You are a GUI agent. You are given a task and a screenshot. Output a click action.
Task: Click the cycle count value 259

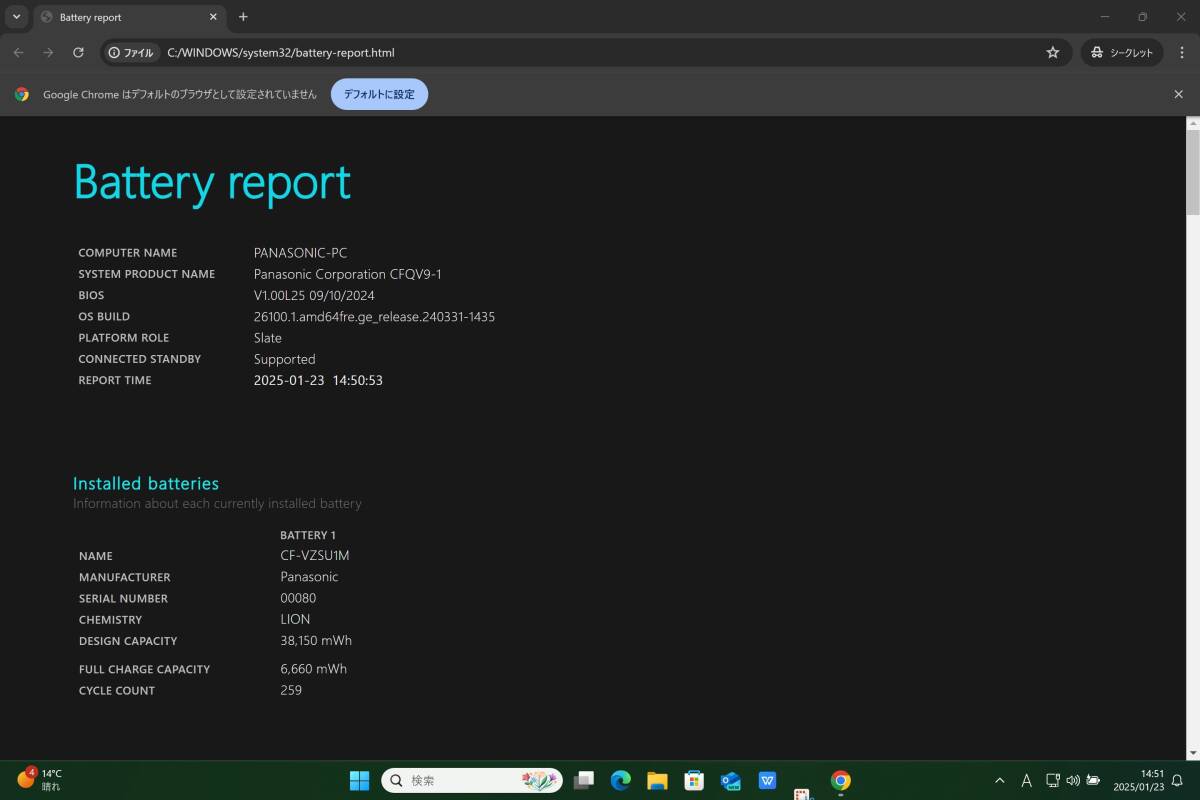coord(291,690)
